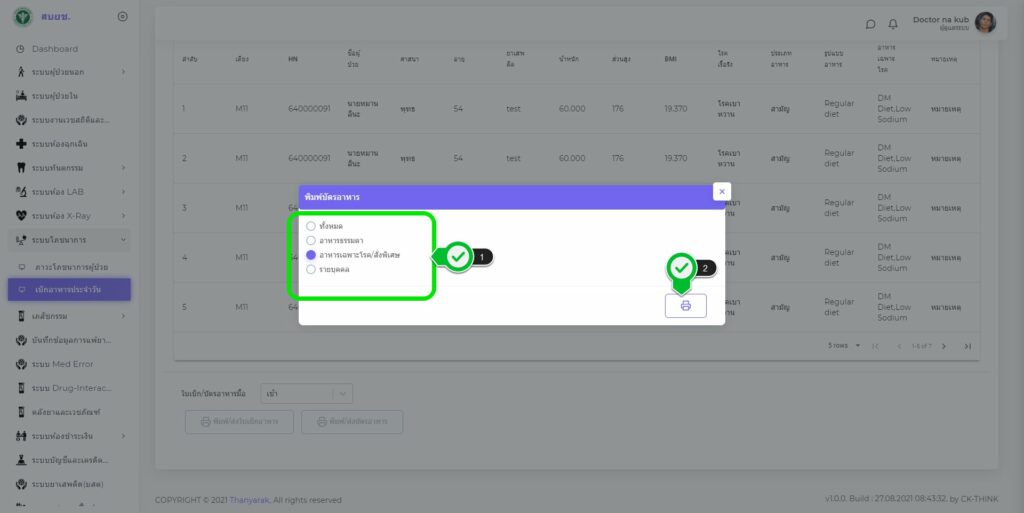Open the chat bubble icon in header
This screenshot has width=1024, height=513.
coord(870,24)
